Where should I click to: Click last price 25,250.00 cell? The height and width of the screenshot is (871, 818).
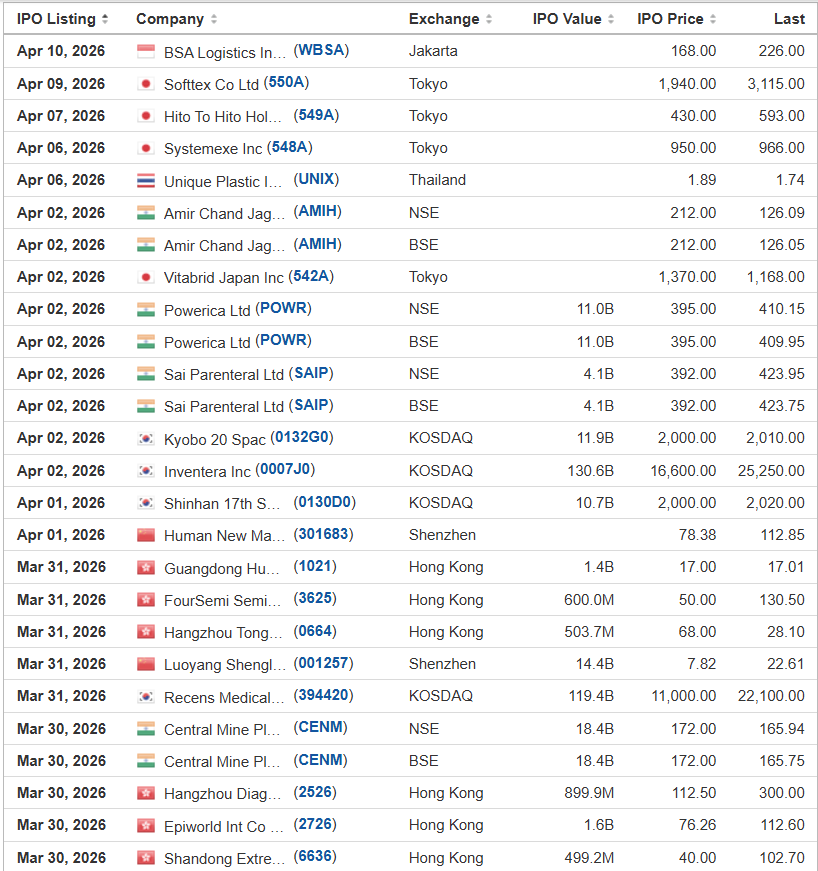[x=771, y=471]
